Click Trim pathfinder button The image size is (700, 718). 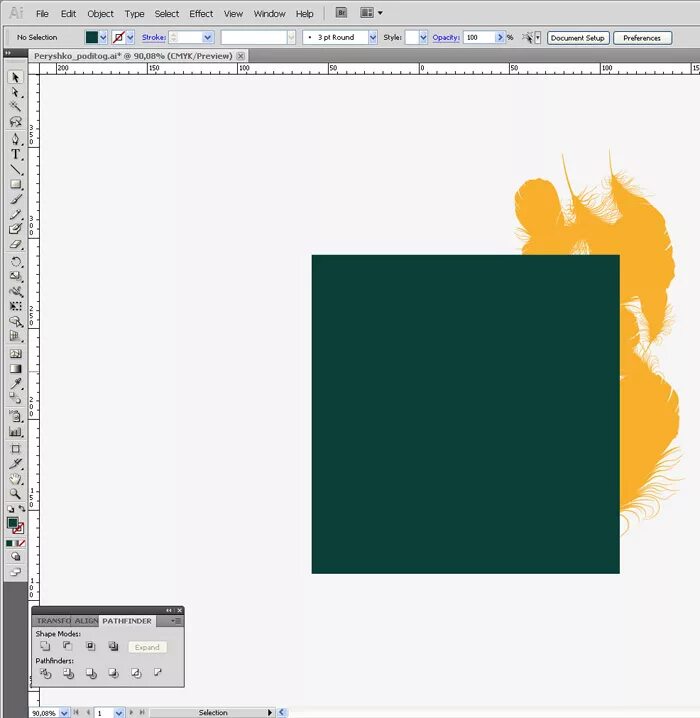(68, 673)
